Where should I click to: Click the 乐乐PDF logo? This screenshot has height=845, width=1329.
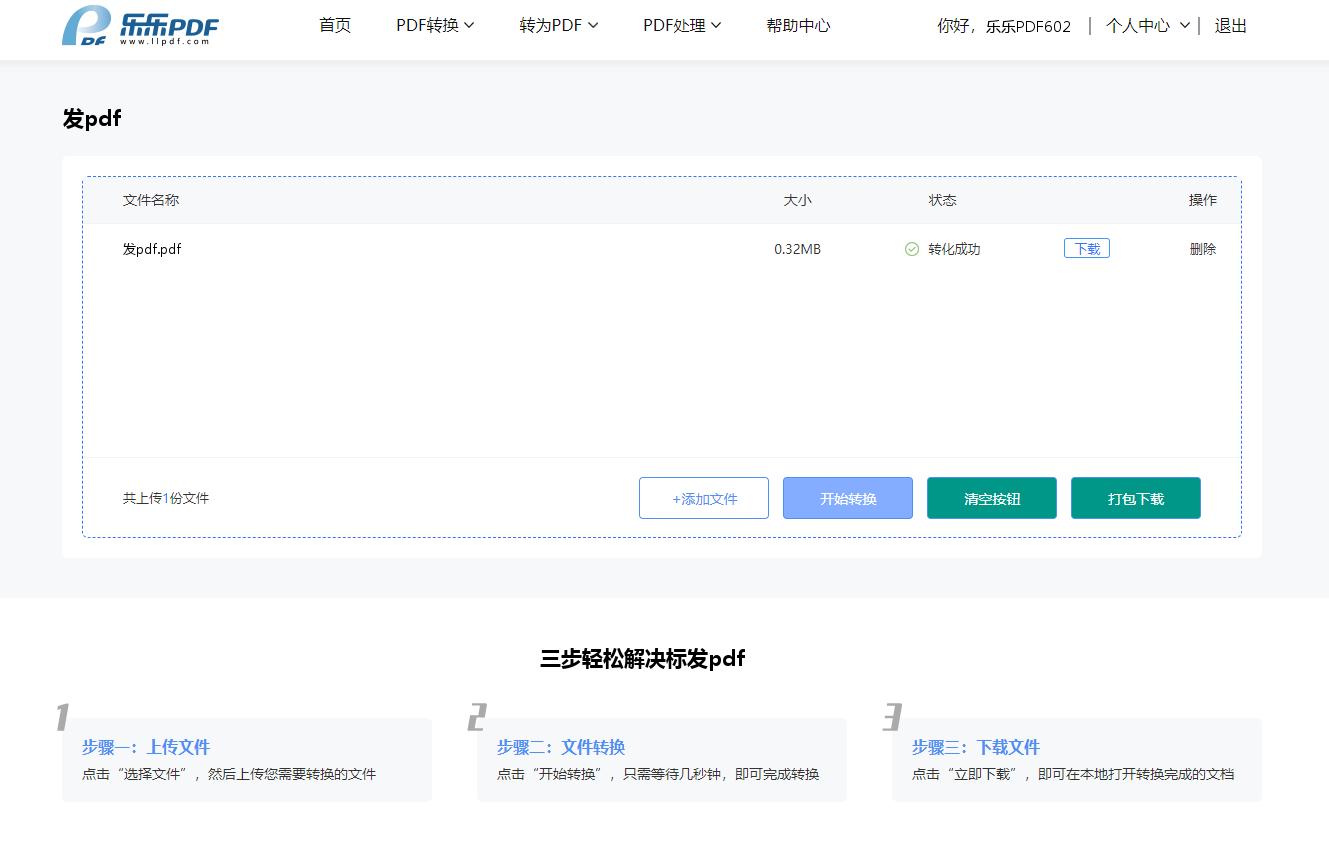pyautogui.click(x=139, y=26)
